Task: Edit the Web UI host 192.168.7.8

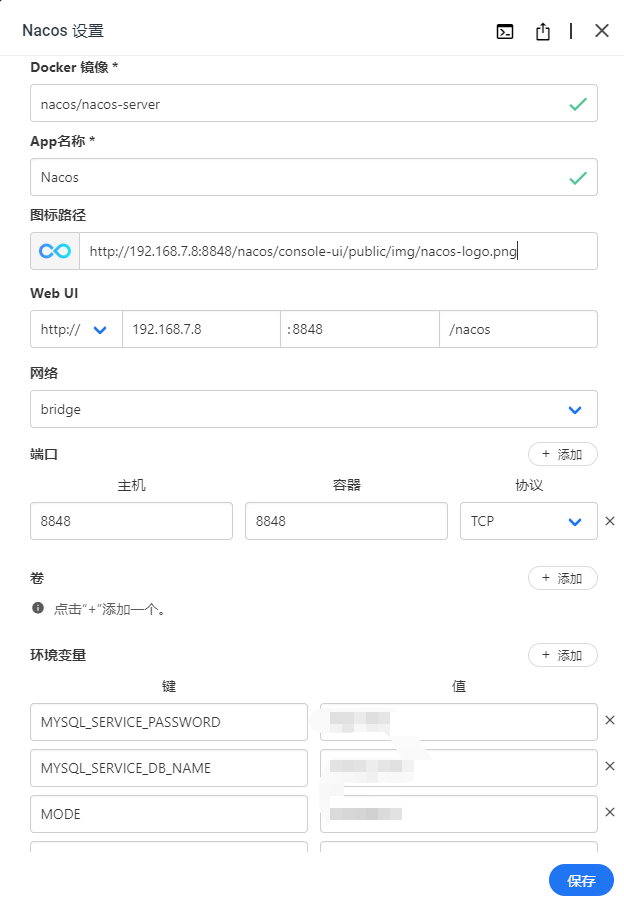Action: pos(201,329)
